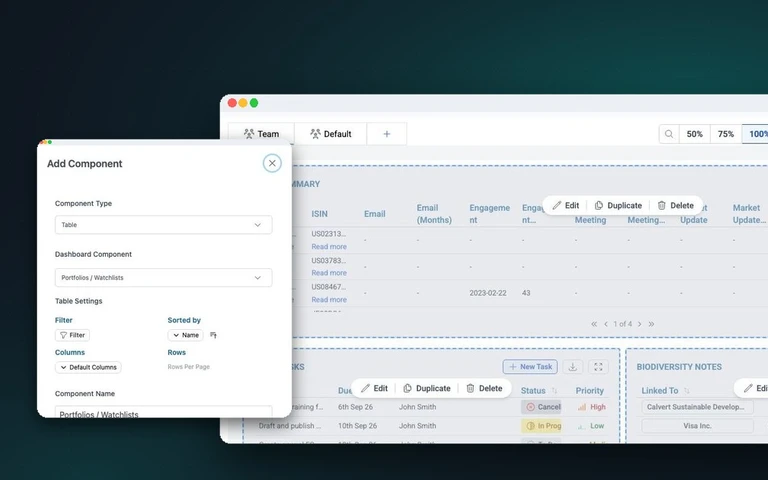This screenshot has height=480, width=768.
Task: Click Edit on the summary table component
Action: point(566,206)
